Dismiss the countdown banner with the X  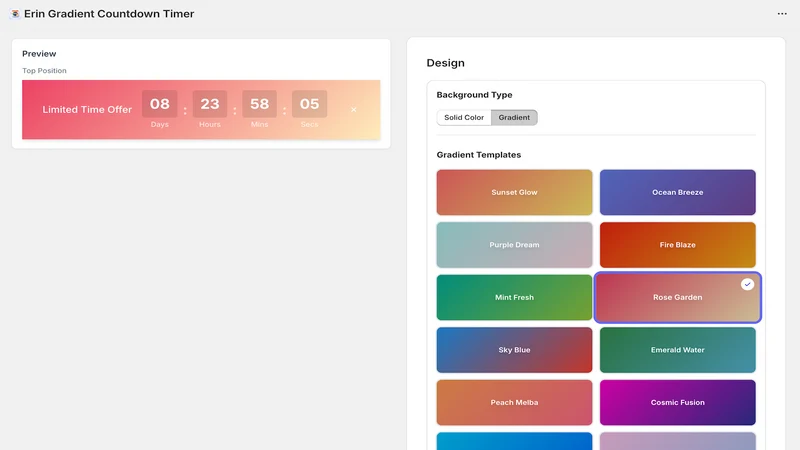tap(354, 110)
